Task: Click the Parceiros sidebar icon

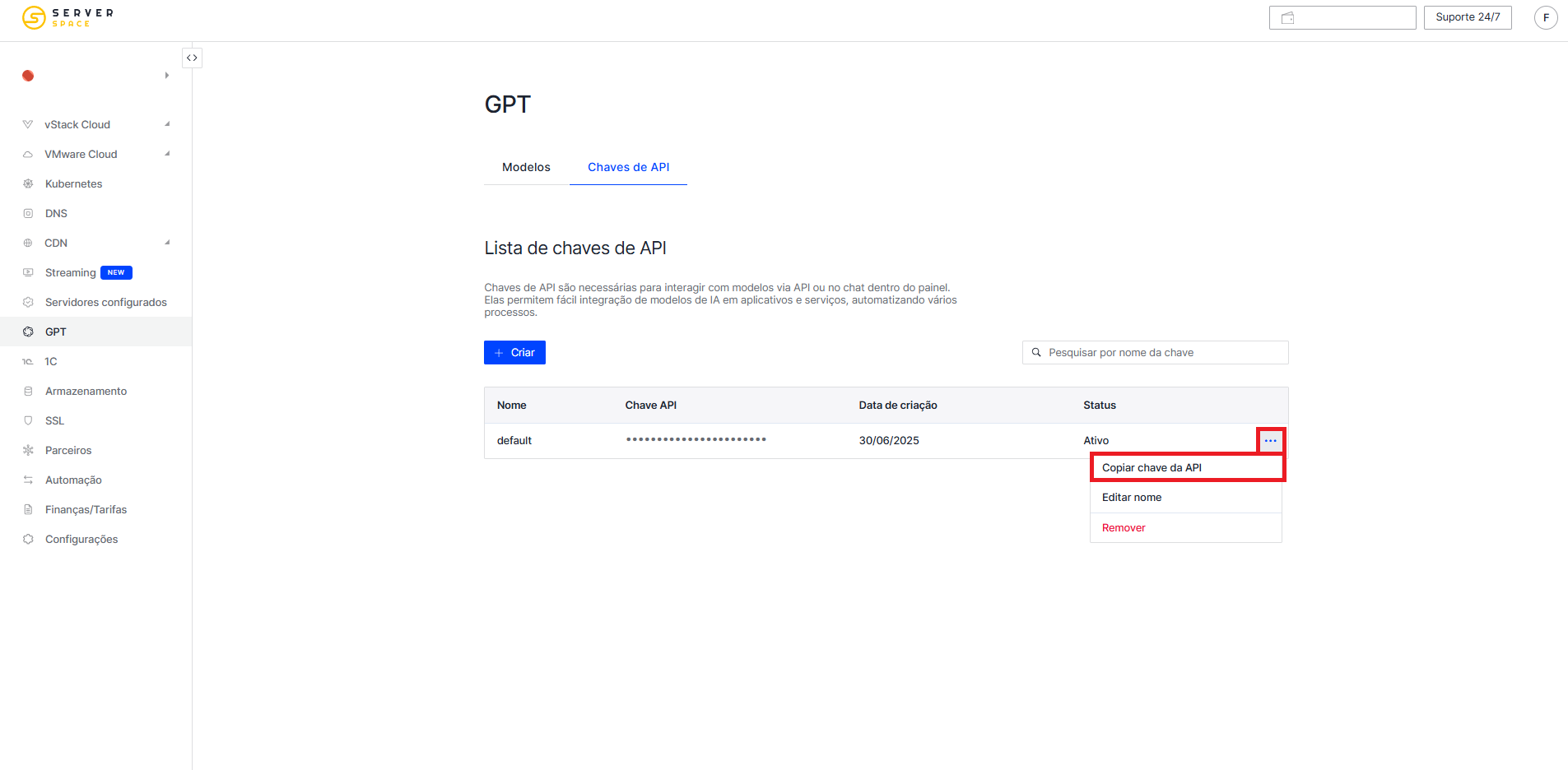Action: [x=28, y=450]
